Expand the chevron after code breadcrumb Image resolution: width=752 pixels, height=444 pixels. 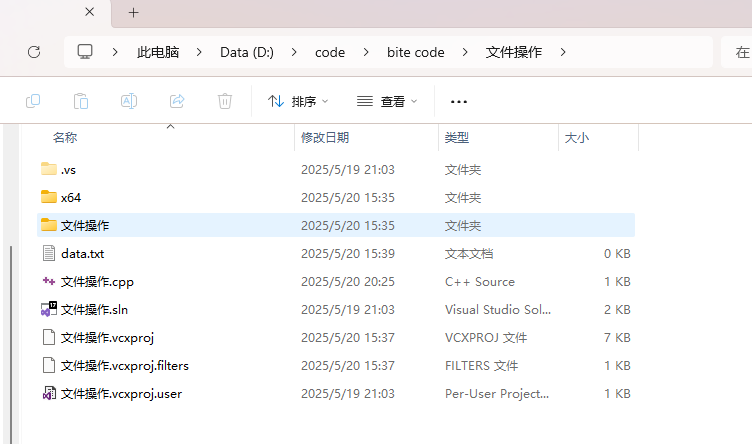(366, 52)
